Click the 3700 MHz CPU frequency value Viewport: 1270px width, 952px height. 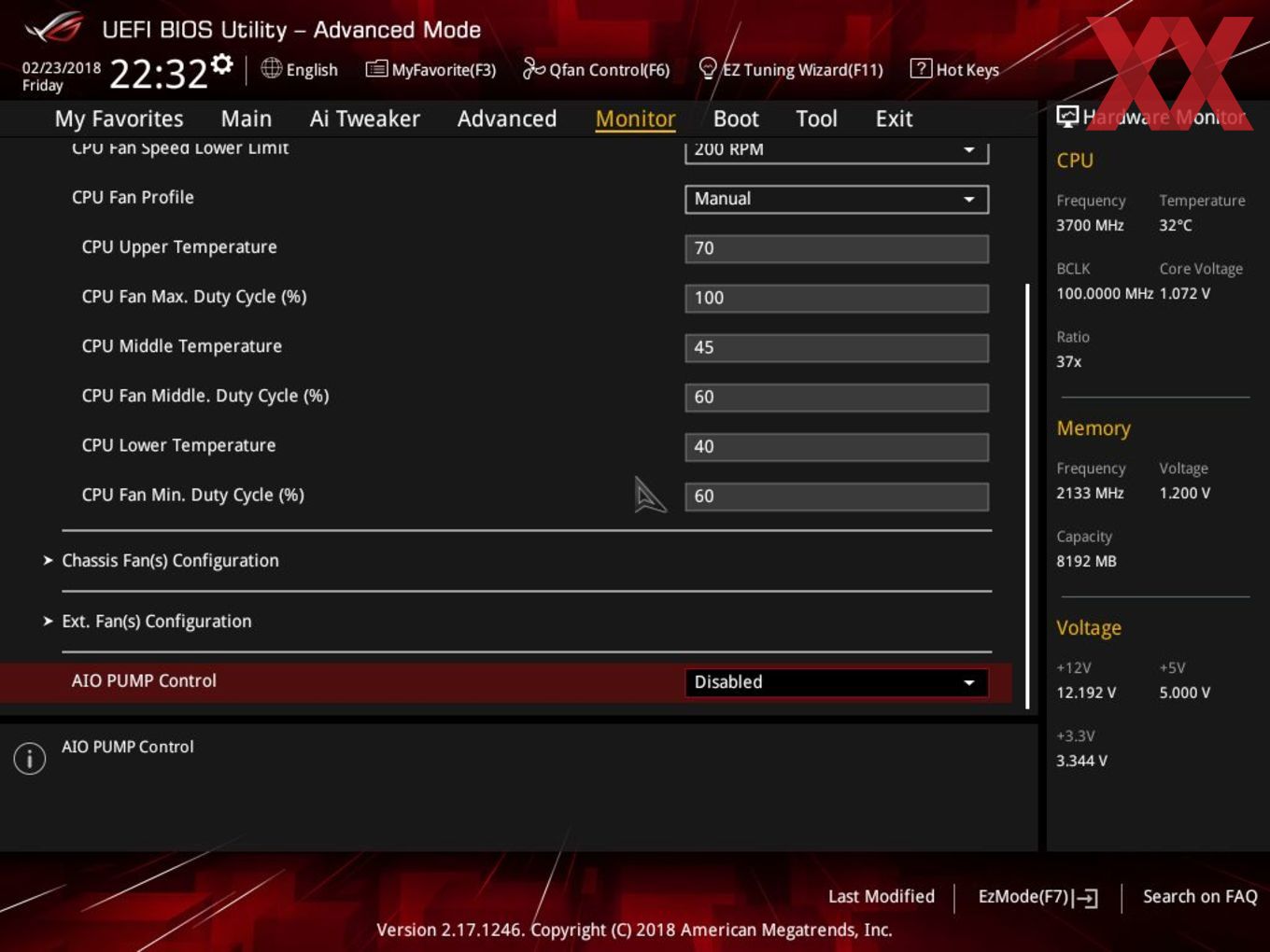1090,225
